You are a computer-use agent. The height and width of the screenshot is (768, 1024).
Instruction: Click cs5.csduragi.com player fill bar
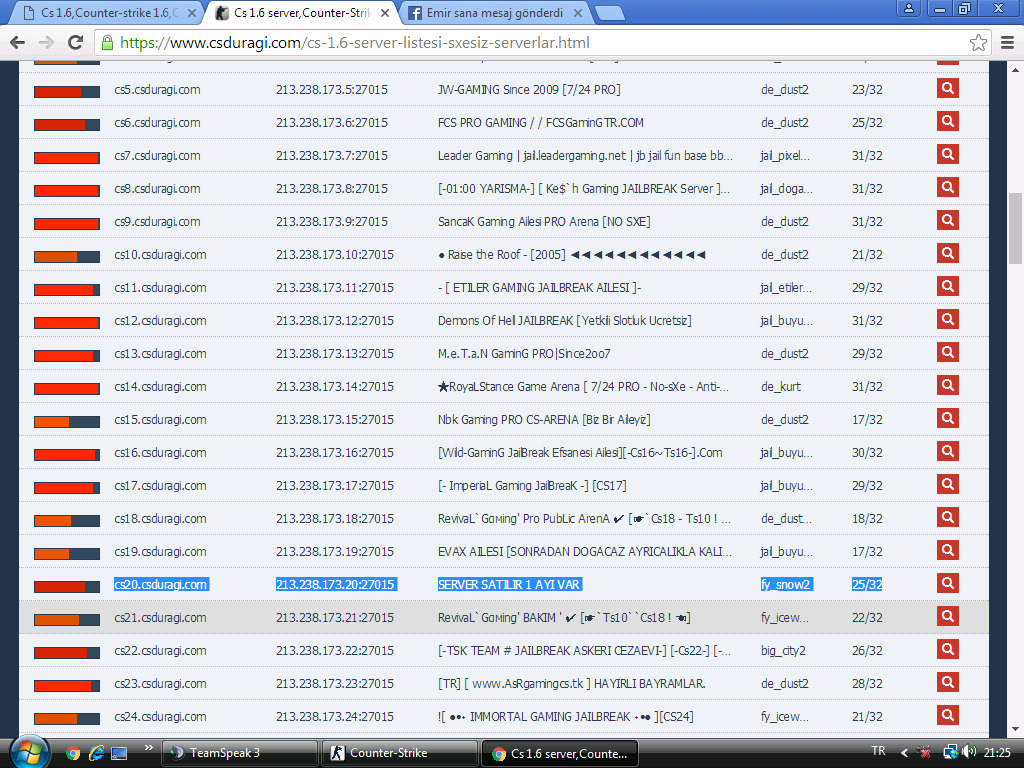(67, 91)
